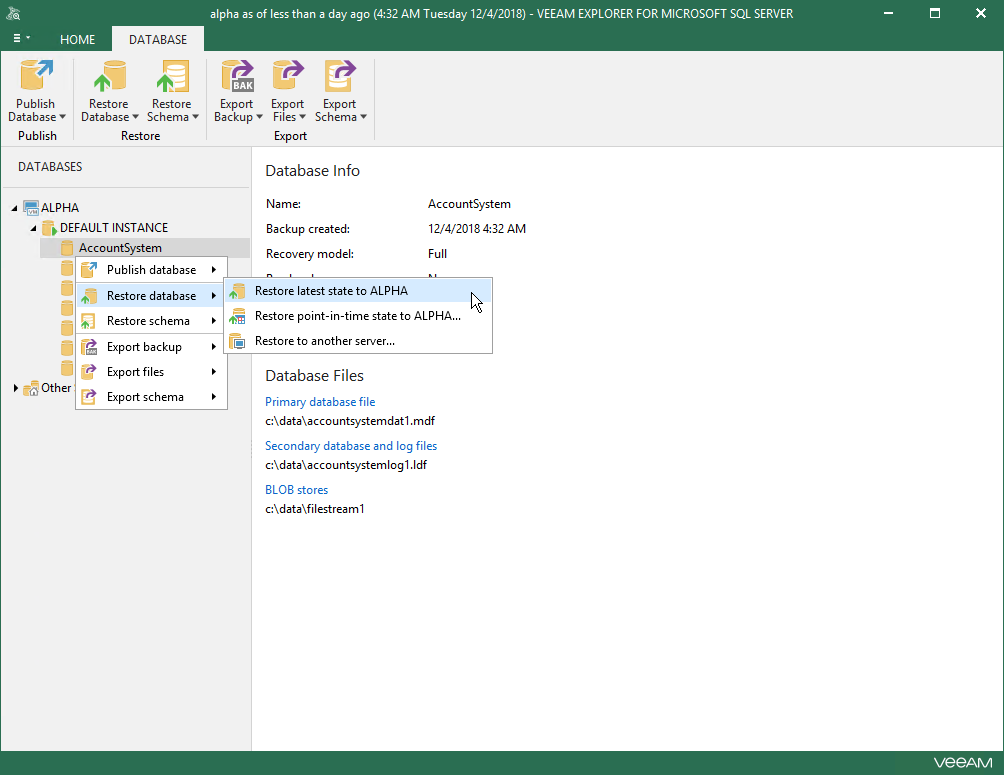The image size is (1004, 775).
Task: Click the Primary database file link
Action: click(320, 402)
